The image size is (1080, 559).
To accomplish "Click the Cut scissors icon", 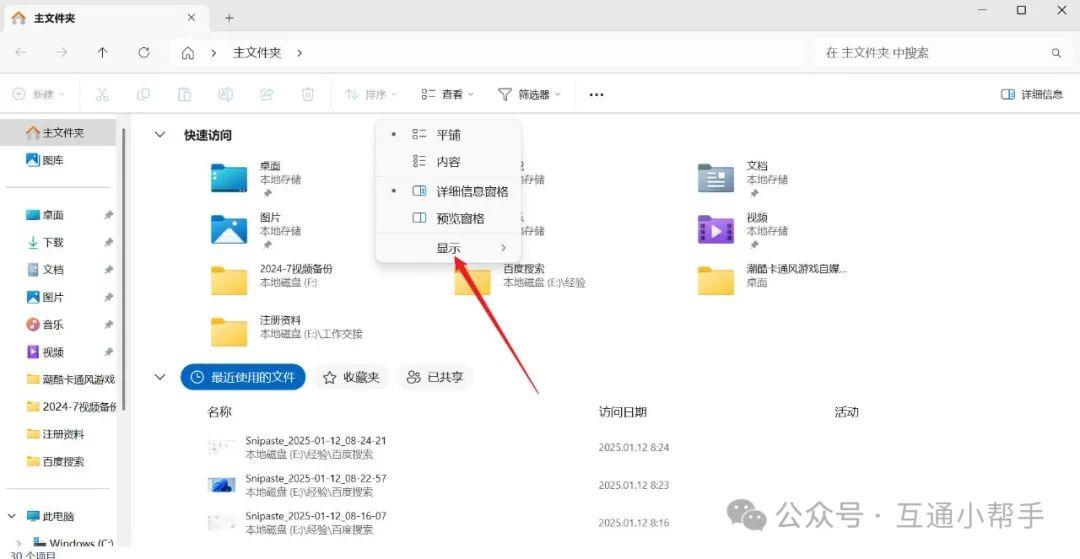I will [102, 94].
